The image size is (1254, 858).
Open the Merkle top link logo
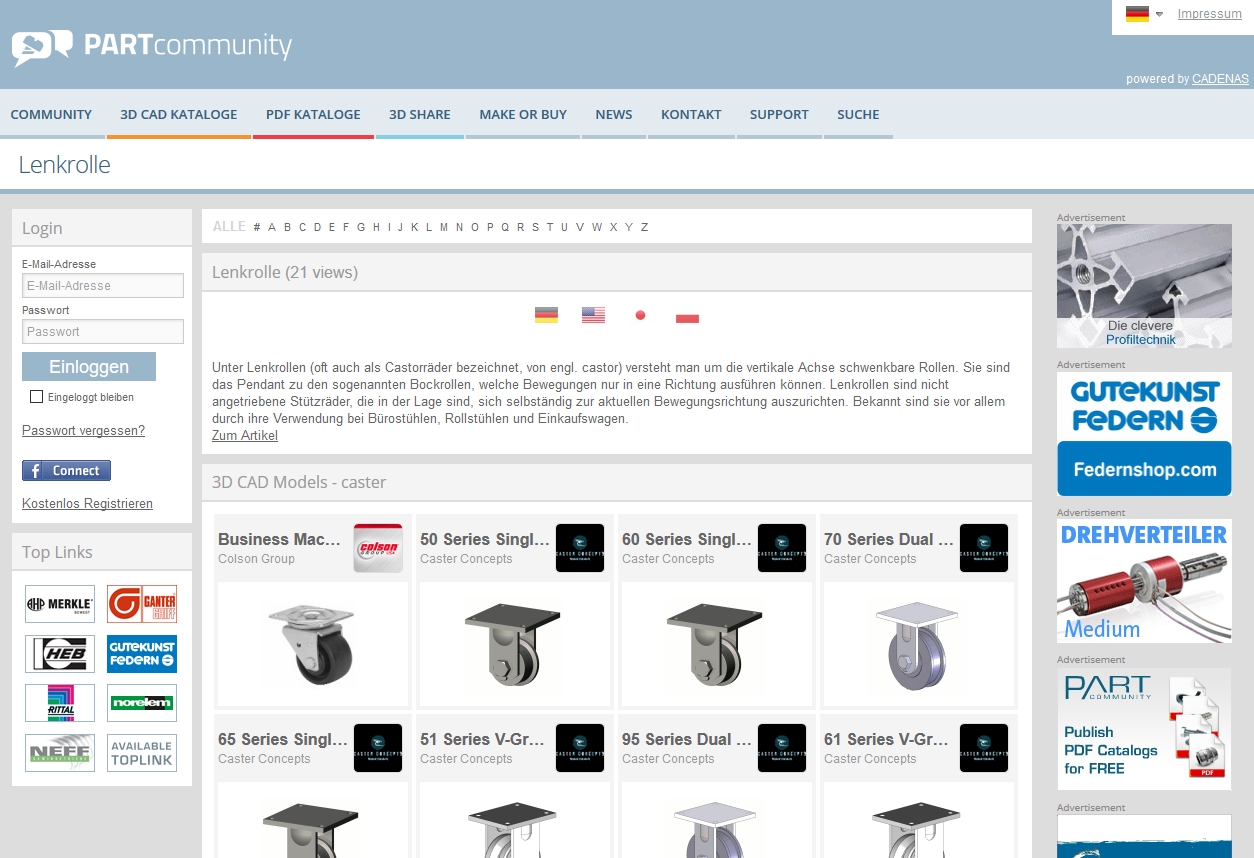(60, 604)
